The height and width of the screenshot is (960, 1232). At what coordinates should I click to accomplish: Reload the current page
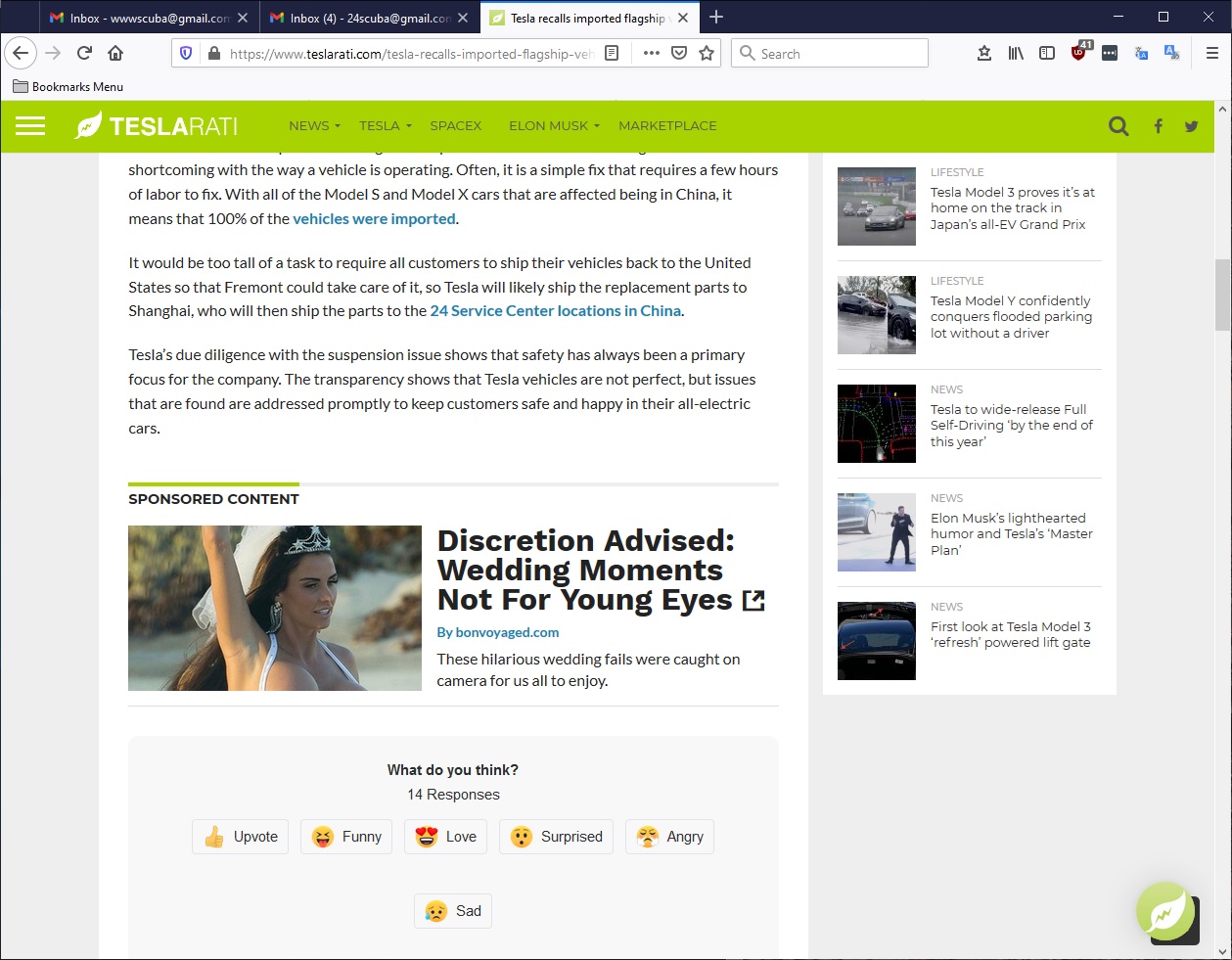point(84,53)
